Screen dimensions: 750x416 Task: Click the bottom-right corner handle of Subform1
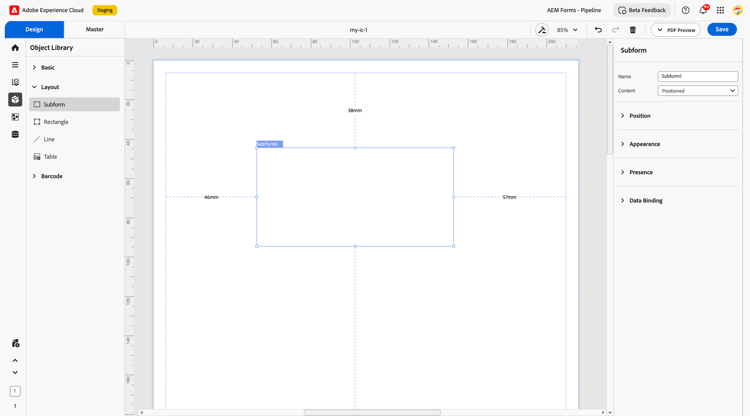453,246
